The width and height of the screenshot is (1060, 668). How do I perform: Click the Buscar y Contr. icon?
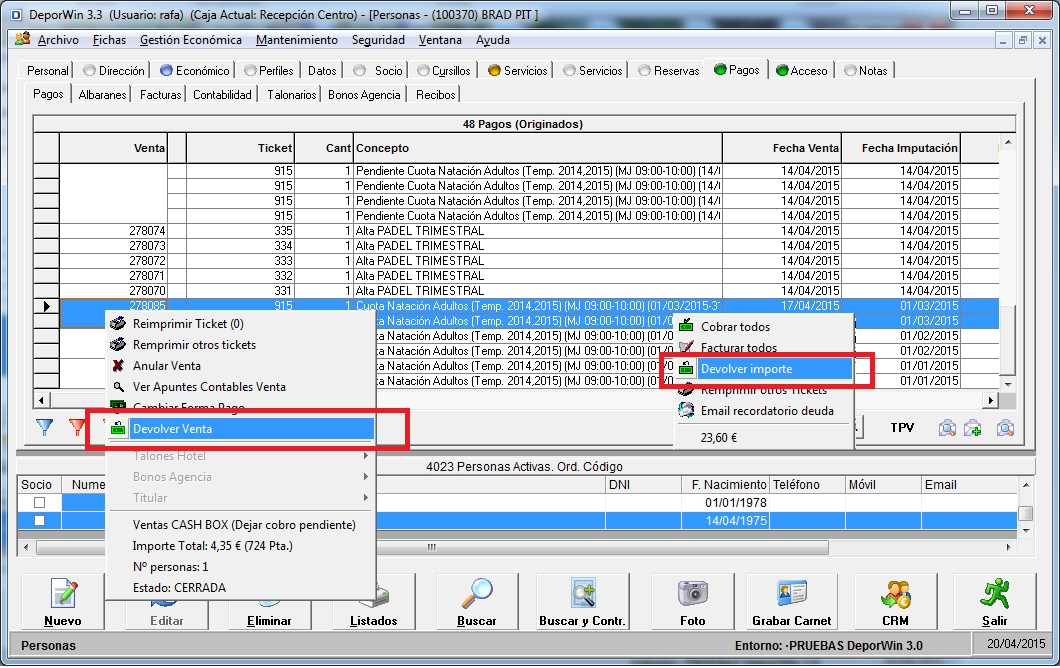tap(582, 594)
